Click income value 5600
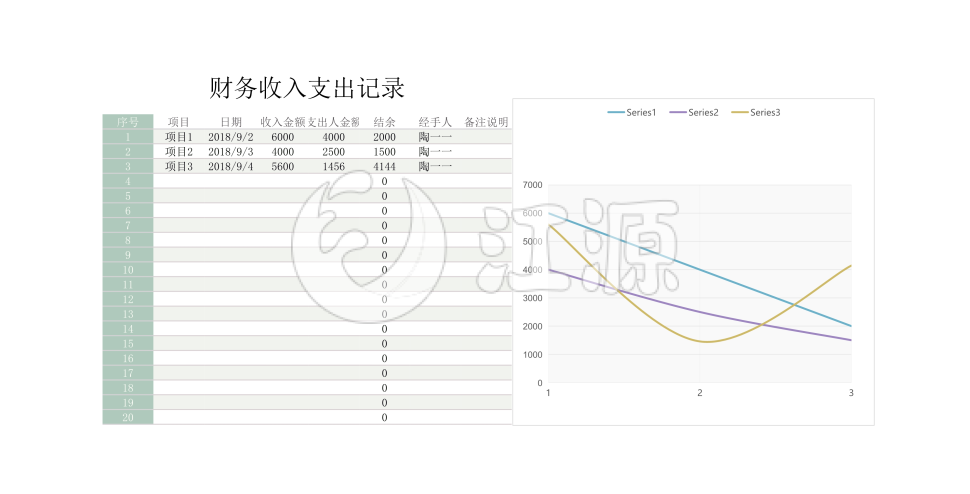The image size is (970, 494). tap(283, 166)
